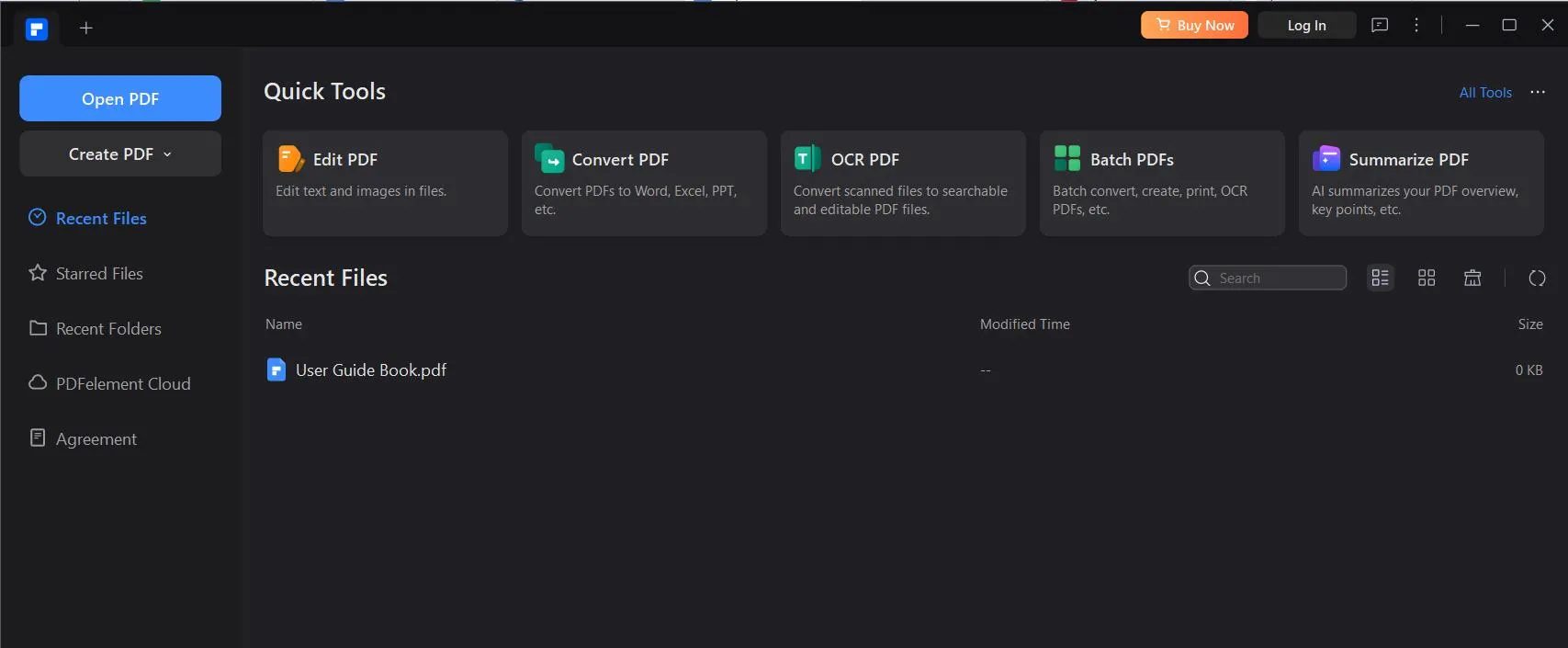This screenshot has height=648, width=1568.
Task: Open the Batch PDFs quick tool card
Action: click(1162, 183)
